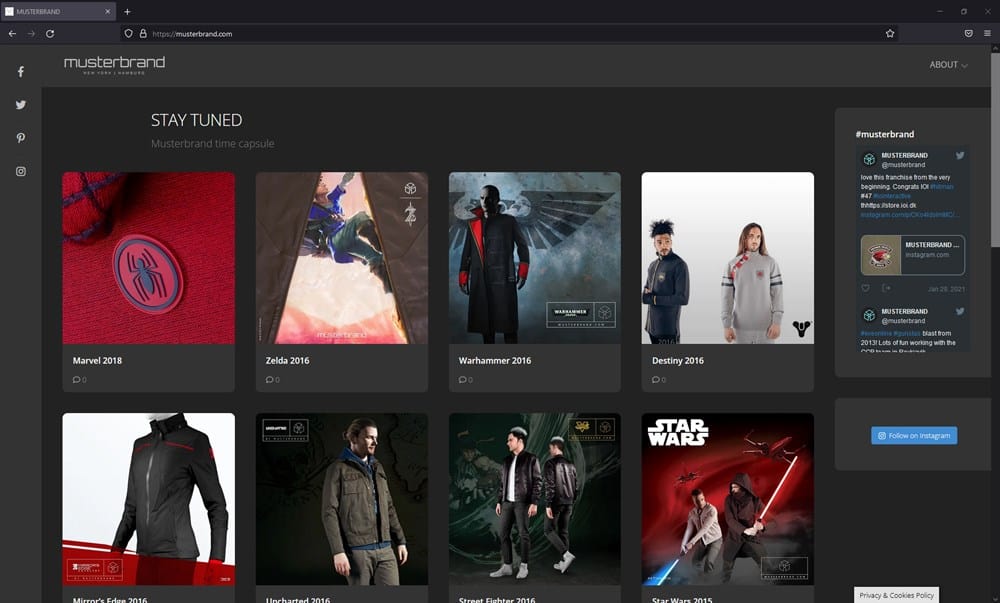Click the comment icon under Destiny 2016
Image resolution: width=1000 pixels, height=603 pixels.
click(656, 379)
